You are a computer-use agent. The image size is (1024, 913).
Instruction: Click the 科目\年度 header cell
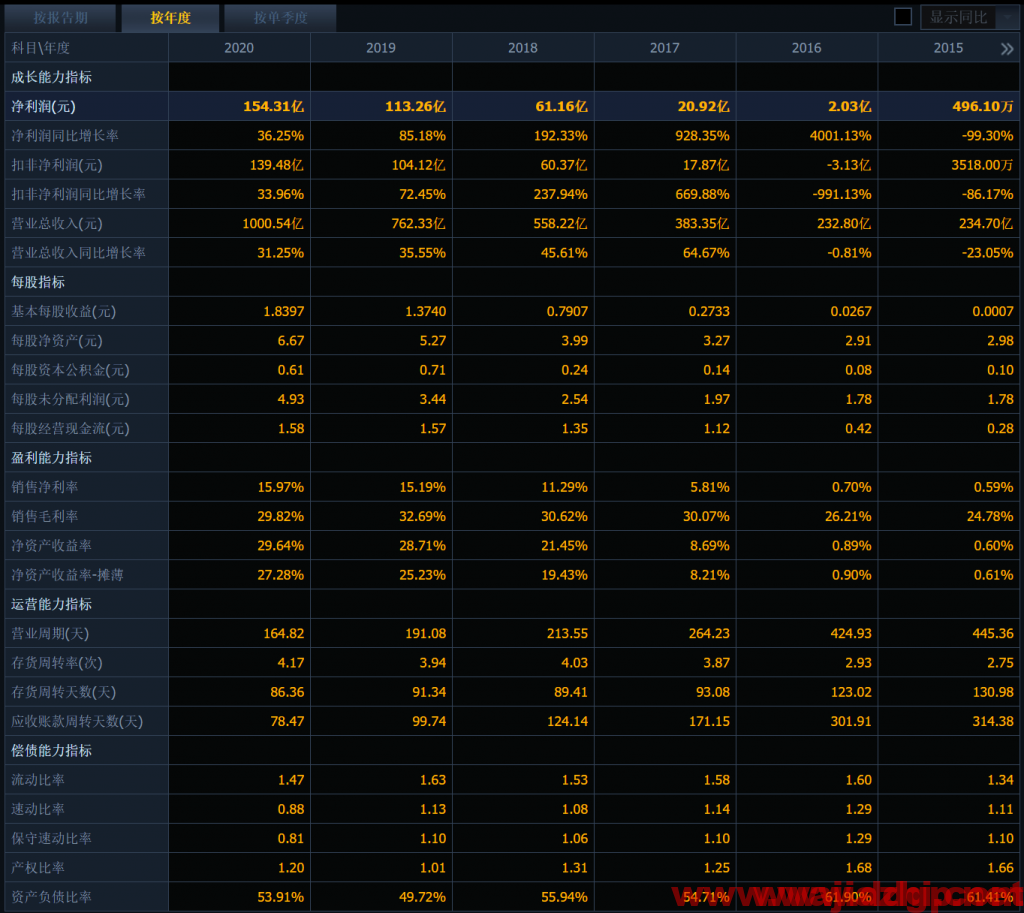click(x=86, y=48)
